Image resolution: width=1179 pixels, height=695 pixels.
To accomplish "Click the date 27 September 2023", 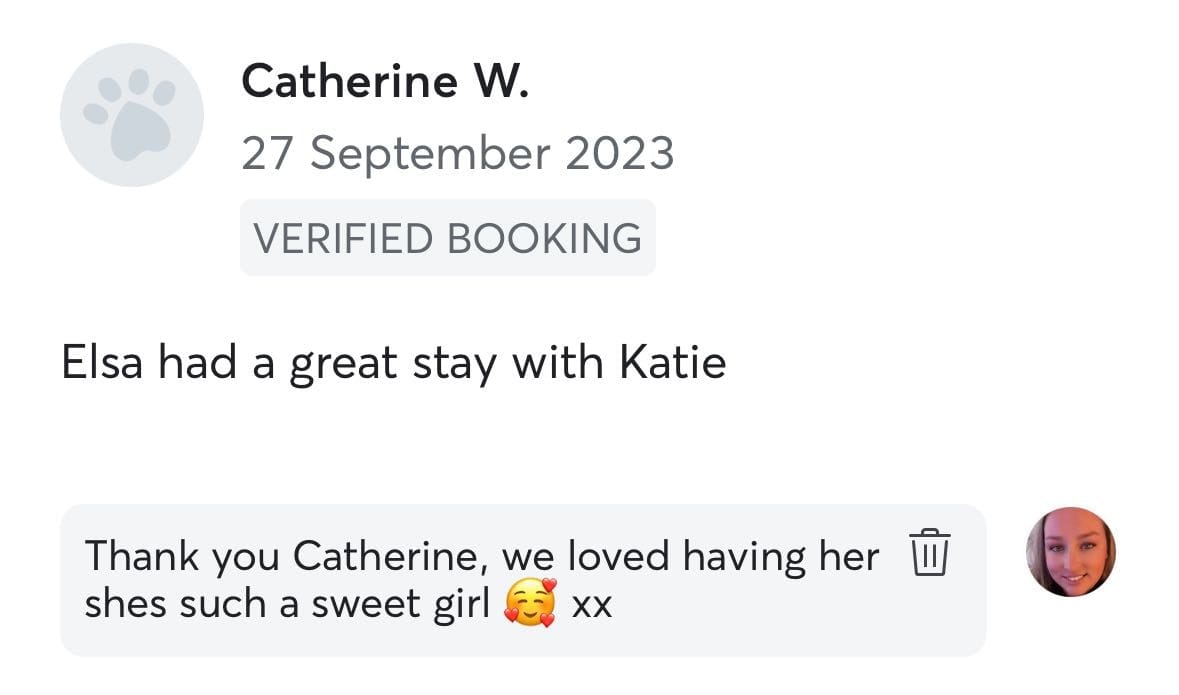I will pyautogui.click(x=457, y=153).
